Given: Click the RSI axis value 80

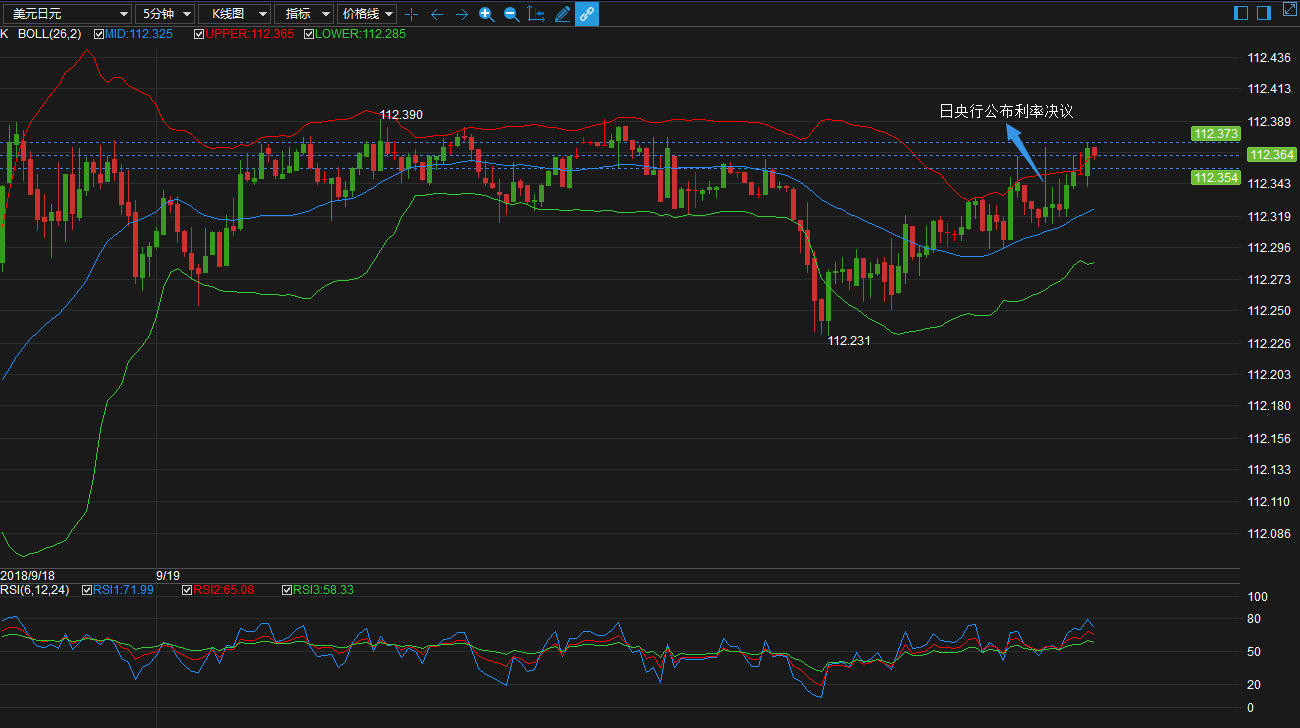Looking at the screenshot, I should point(1254,619).
